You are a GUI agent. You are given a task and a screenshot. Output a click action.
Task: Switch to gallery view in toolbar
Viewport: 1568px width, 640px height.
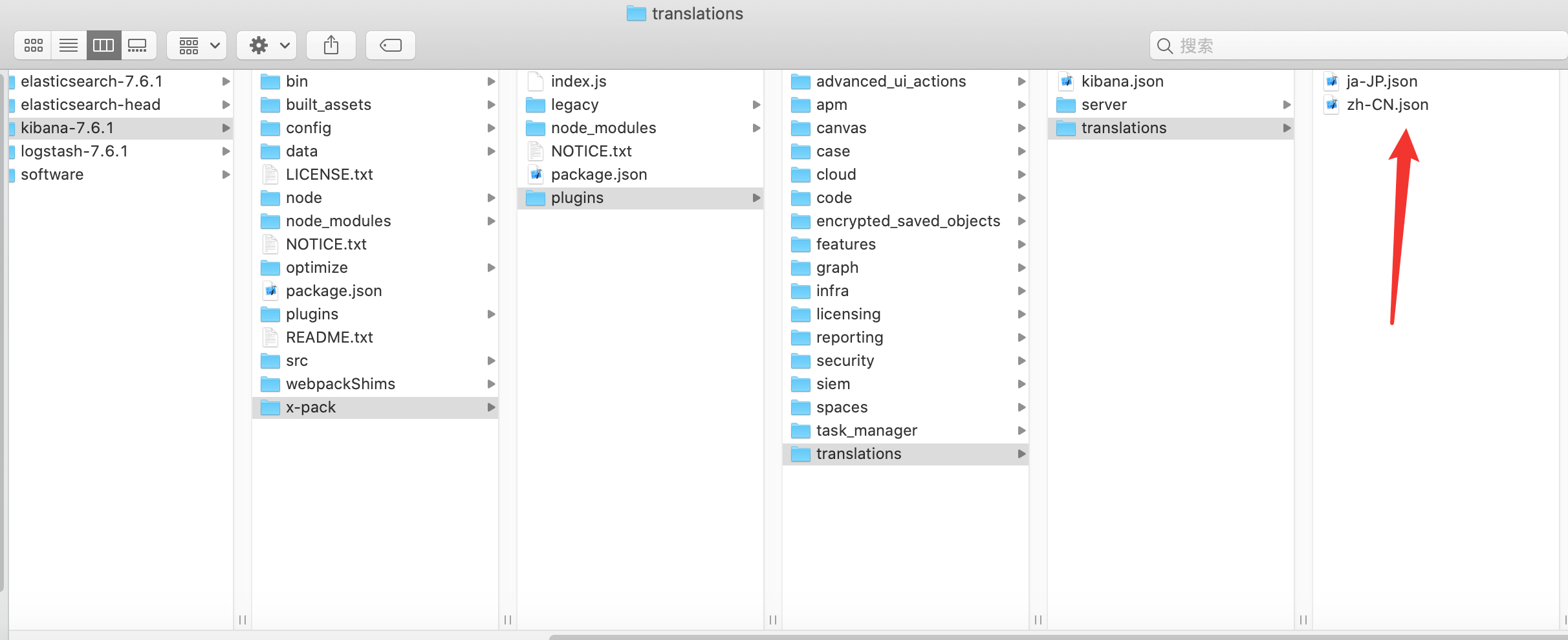coord(138,45)
